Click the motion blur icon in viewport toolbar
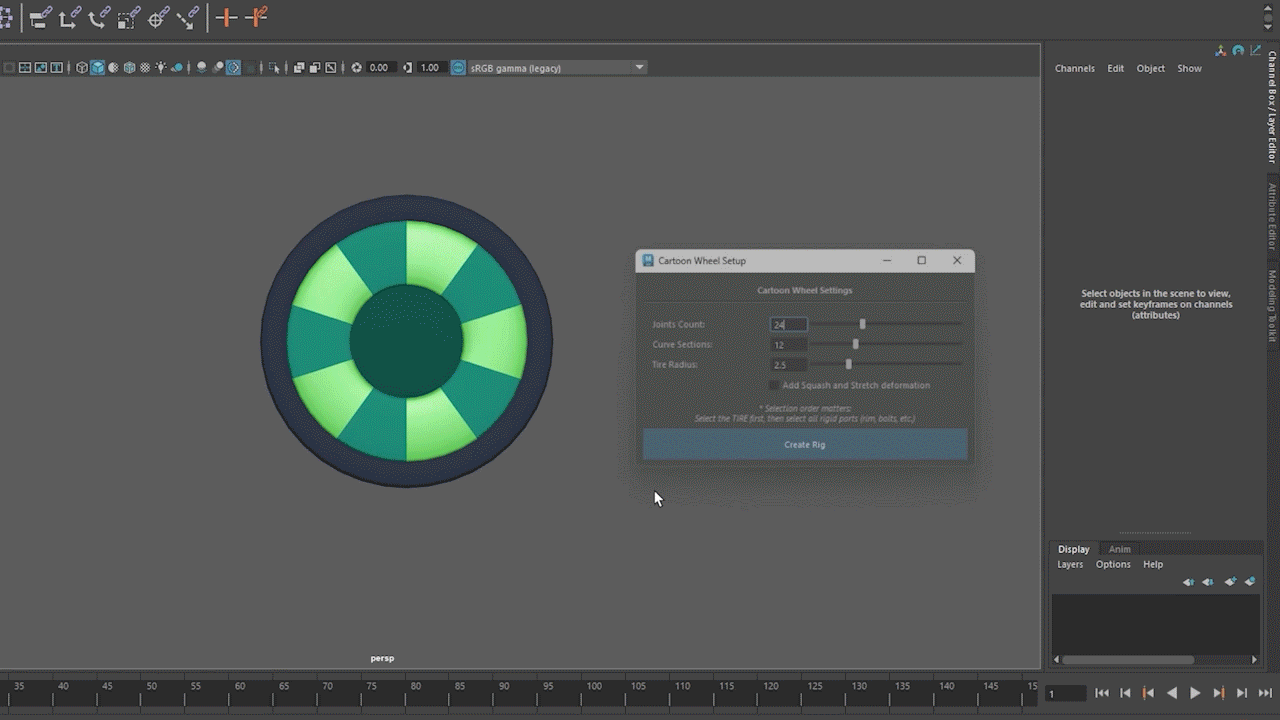 (x=217, y=68)
